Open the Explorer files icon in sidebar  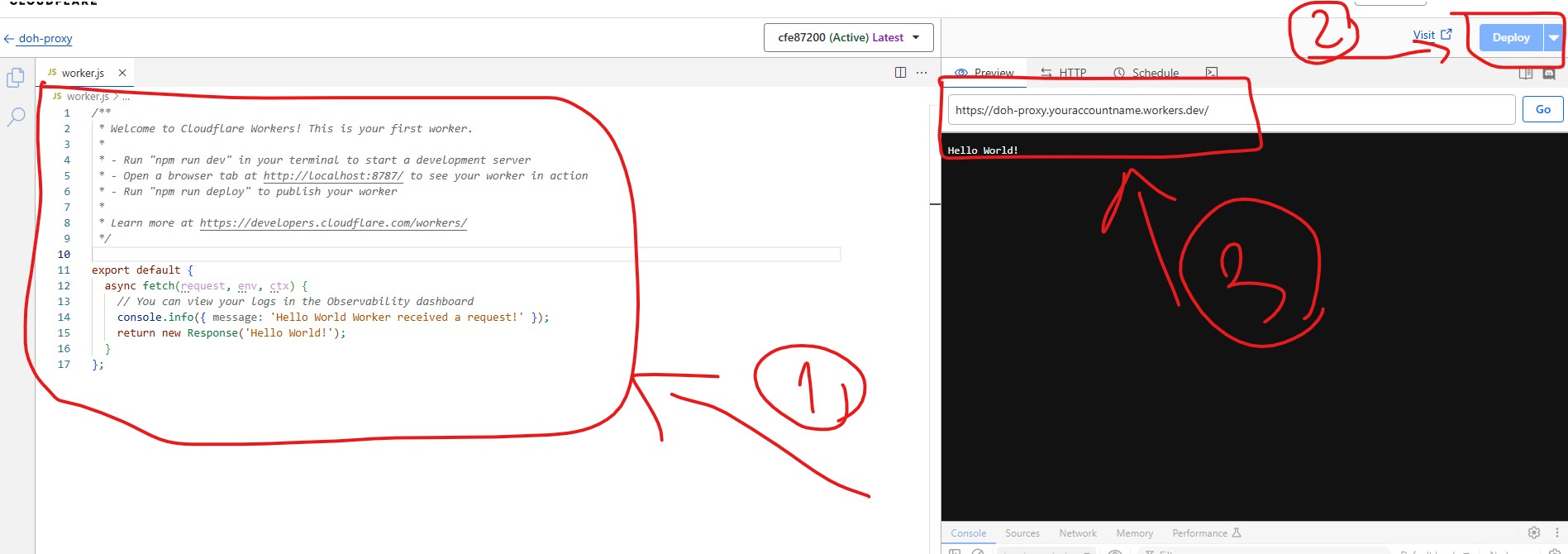[x=16, y=78]
